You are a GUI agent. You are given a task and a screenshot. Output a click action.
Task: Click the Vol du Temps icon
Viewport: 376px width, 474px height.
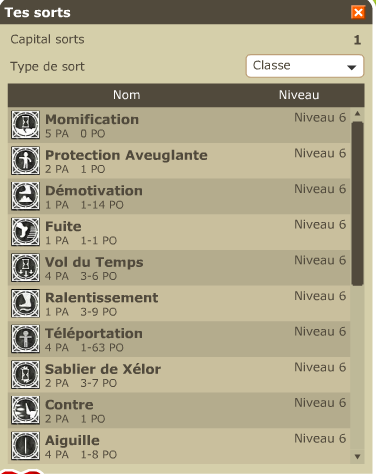pos(25,267)
